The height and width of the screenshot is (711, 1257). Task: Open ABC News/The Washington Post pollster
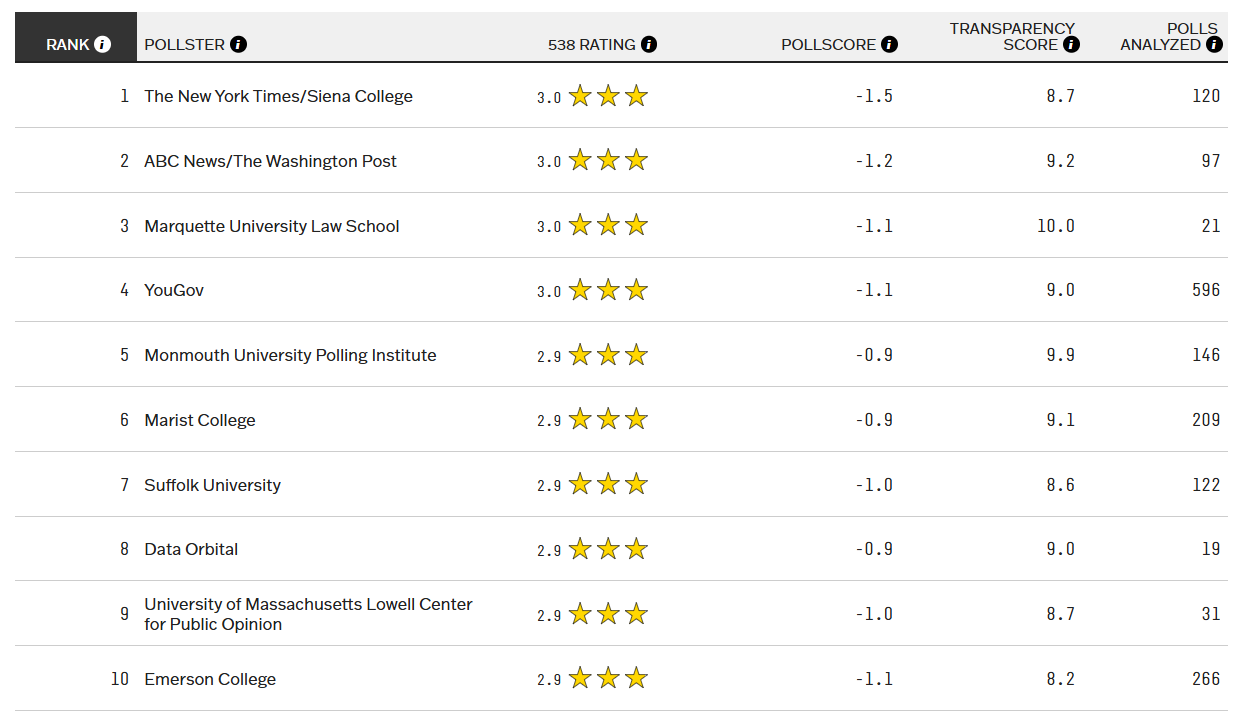(270, 161)
